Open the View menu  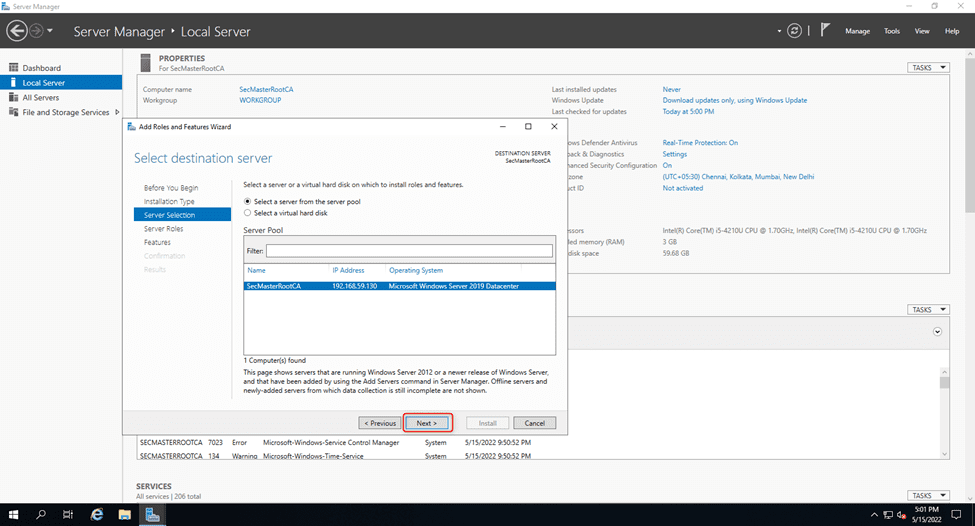click(x=922, y=31)
